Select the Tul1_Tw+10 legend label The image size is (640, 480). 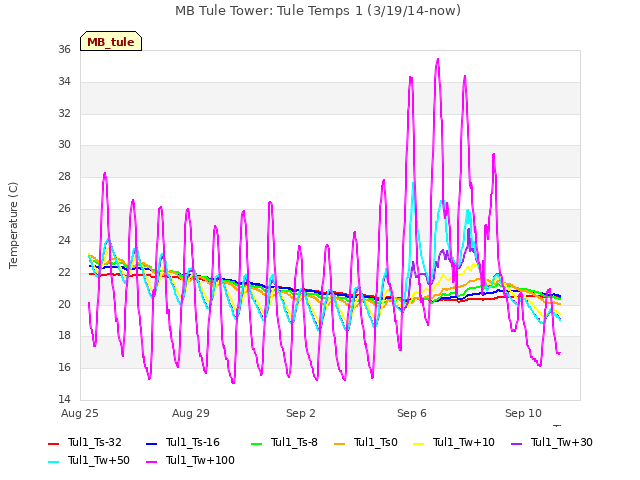point(464,442)
